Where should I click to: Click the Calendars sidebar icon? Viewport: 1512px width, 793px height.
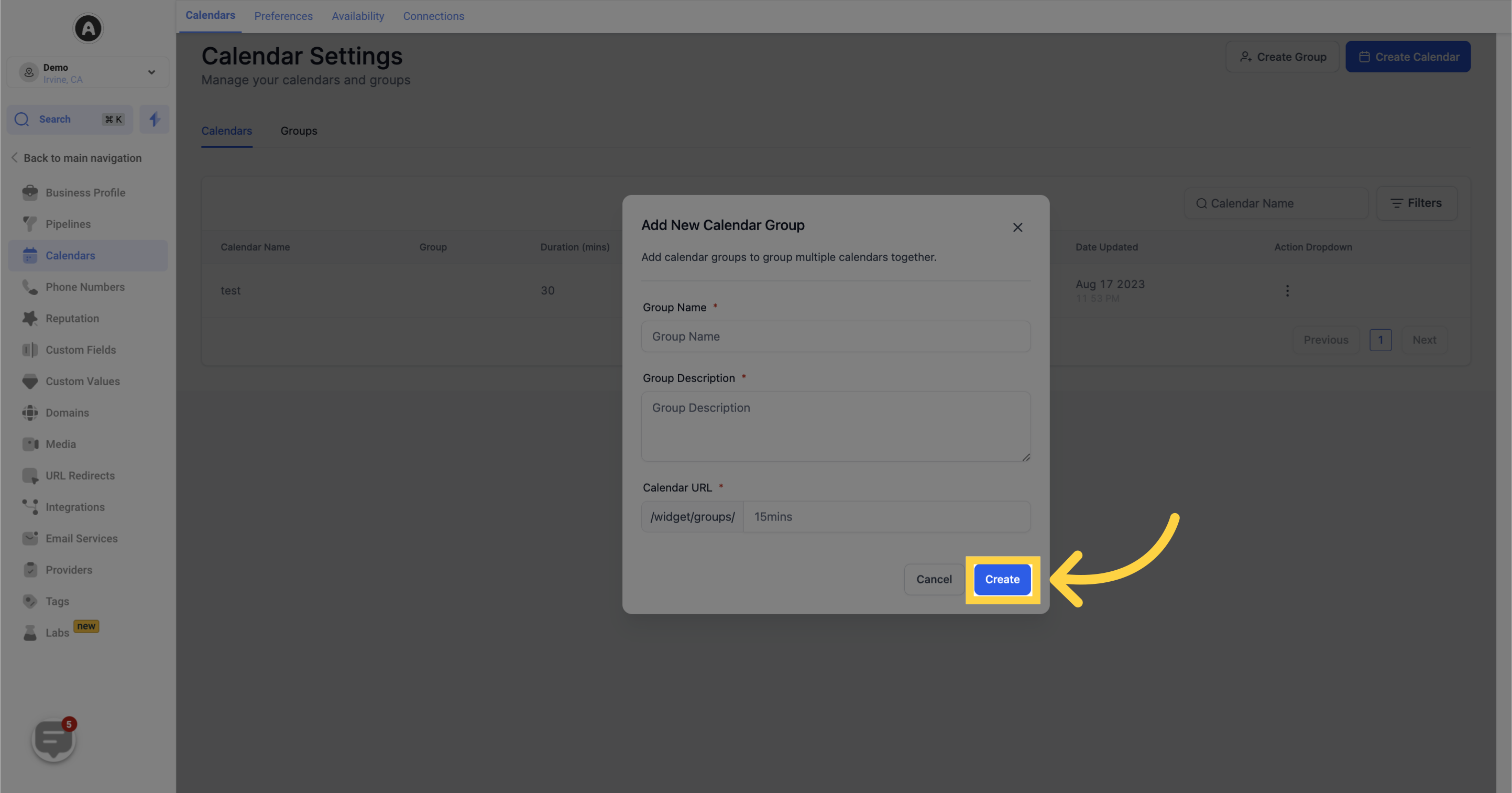click(30, 256)
